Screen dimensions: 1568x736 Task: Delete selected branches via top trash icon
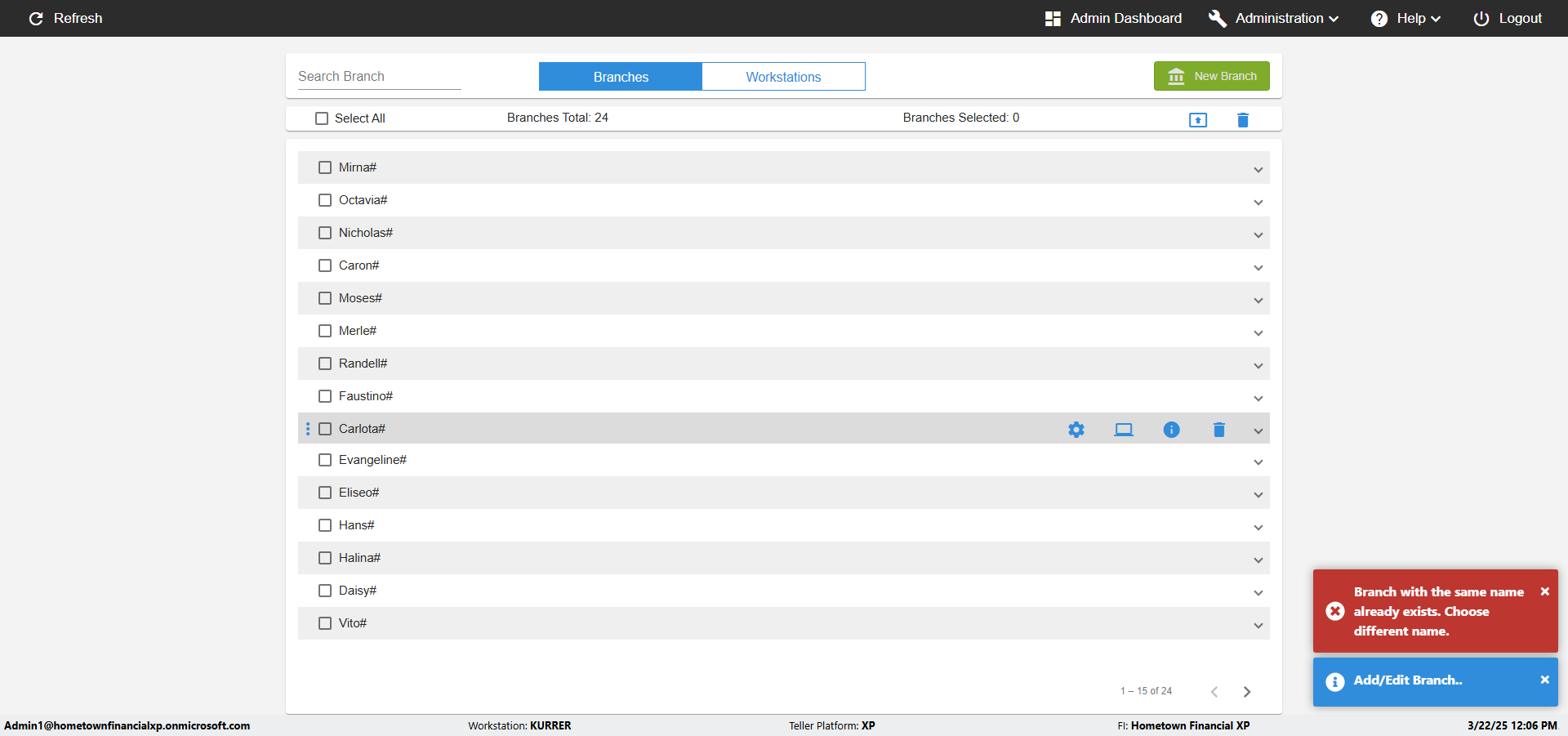point(1243,120)
